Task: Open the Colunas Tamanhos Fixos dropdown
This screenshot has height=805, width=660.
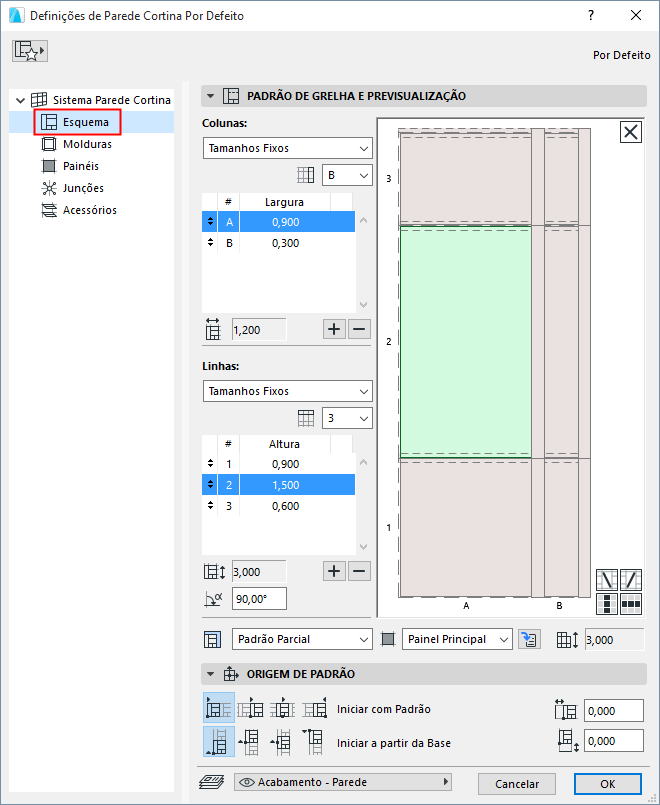Action: coord(287,148)
